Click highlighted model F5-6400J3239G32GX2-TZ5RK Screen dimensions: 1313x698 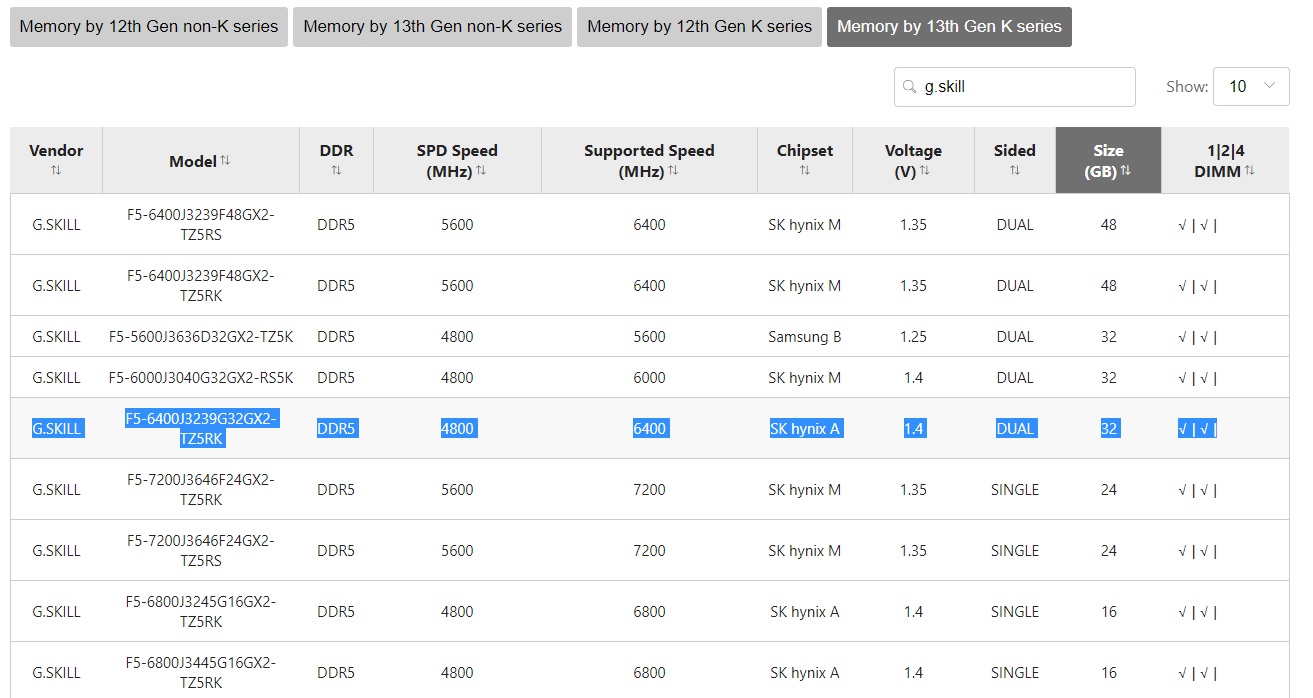(201, 428)
